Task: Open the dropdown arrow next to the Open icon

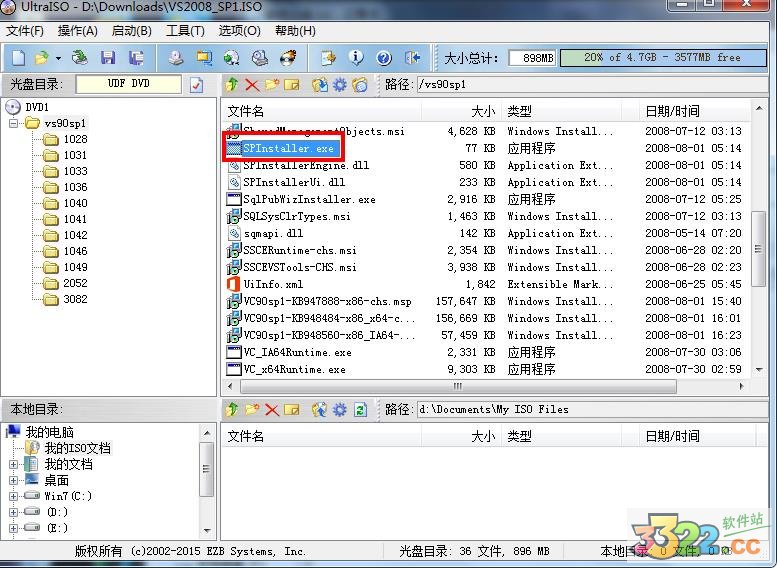Action: click(x=58, y=58)
